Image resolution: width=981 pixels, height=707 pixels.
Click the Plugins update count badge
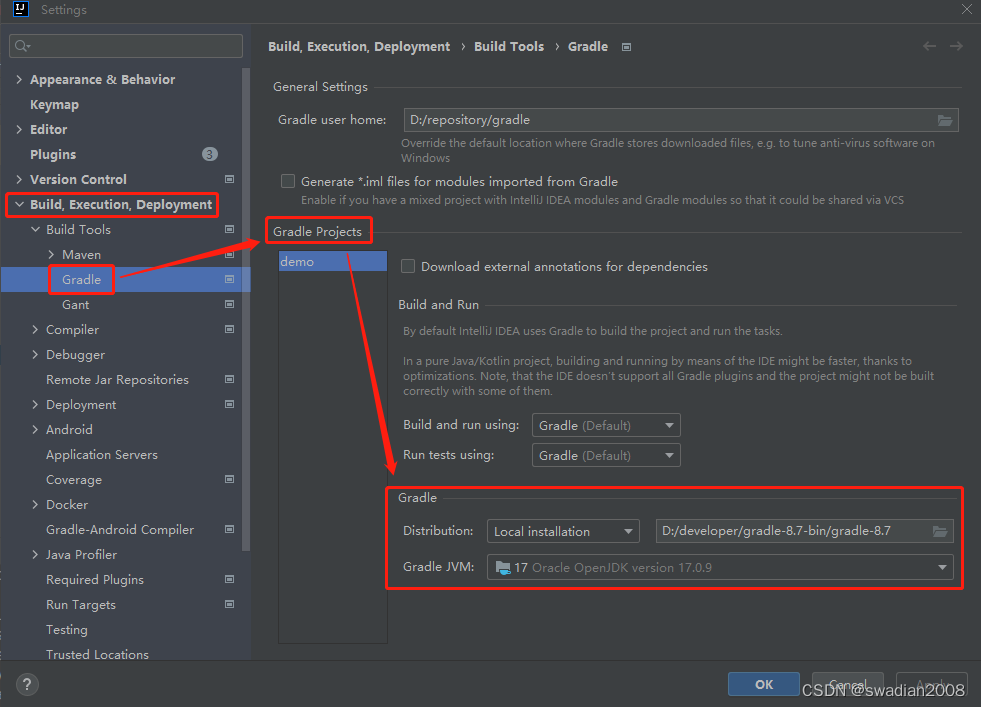click(x=210, y=155)
